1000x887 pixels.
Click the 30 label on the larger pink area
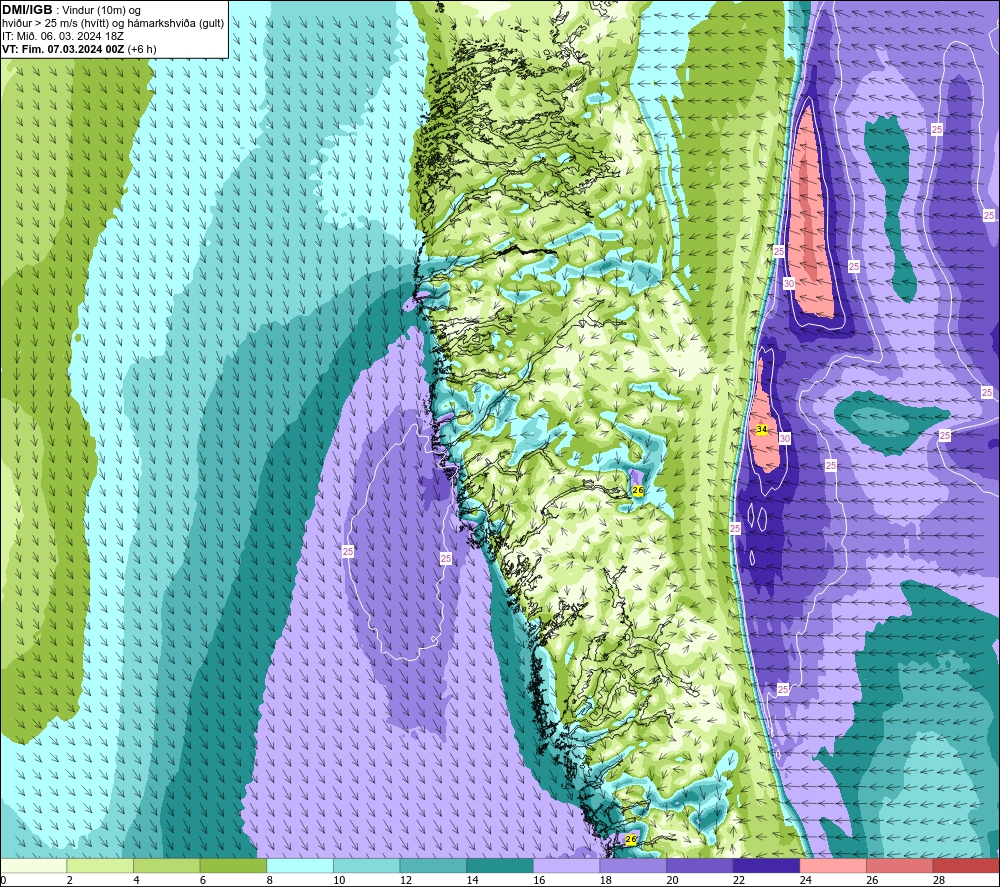[x=789, y=284]
